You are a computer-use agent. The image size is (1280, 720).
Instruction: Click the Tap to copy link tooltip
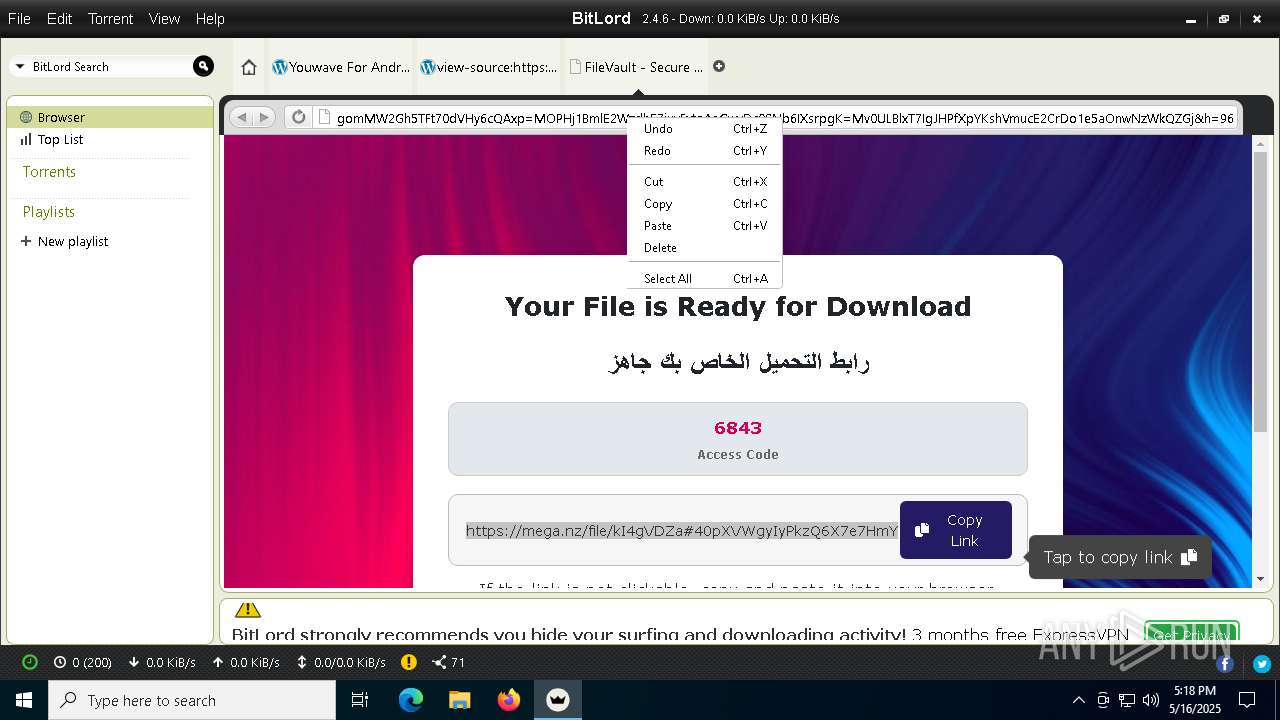coord(1120,557)
